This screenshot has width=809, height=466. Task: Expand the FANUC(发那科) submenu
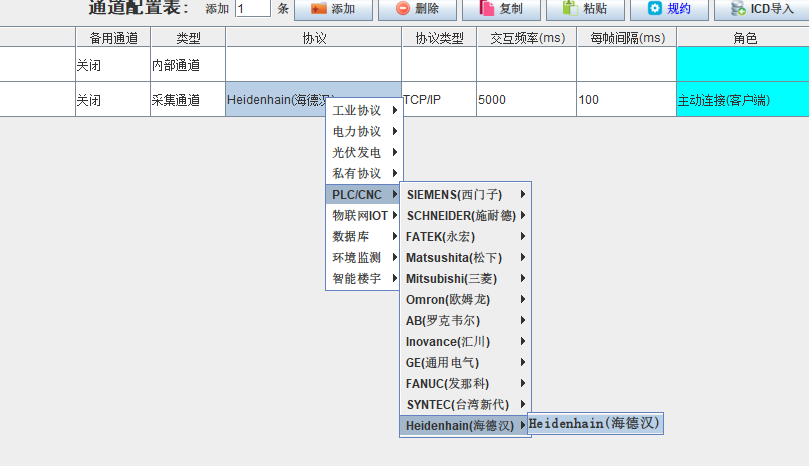tap(465, 383)
